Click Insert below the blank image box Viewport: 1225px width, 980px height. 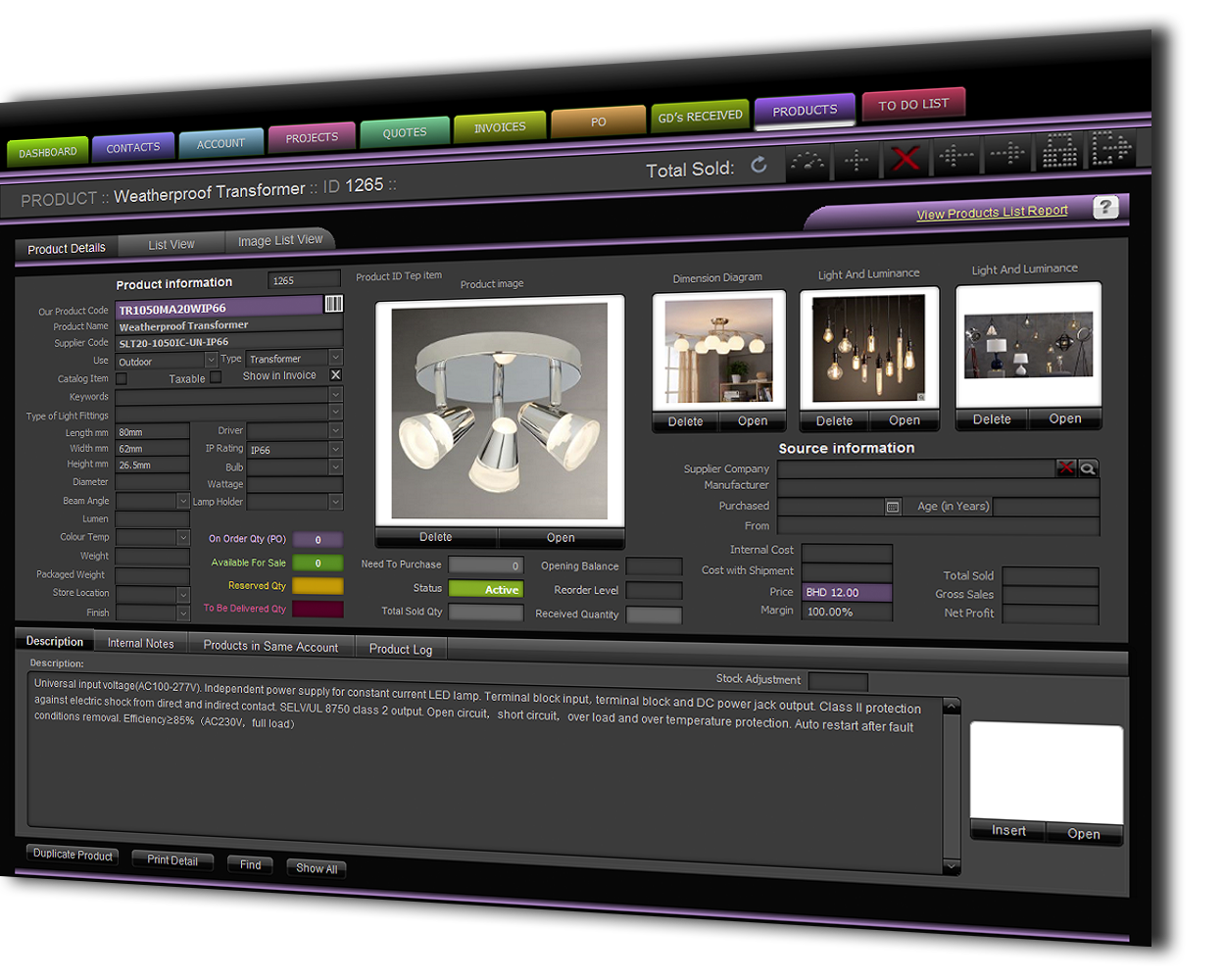click(x=1008, y=831)
